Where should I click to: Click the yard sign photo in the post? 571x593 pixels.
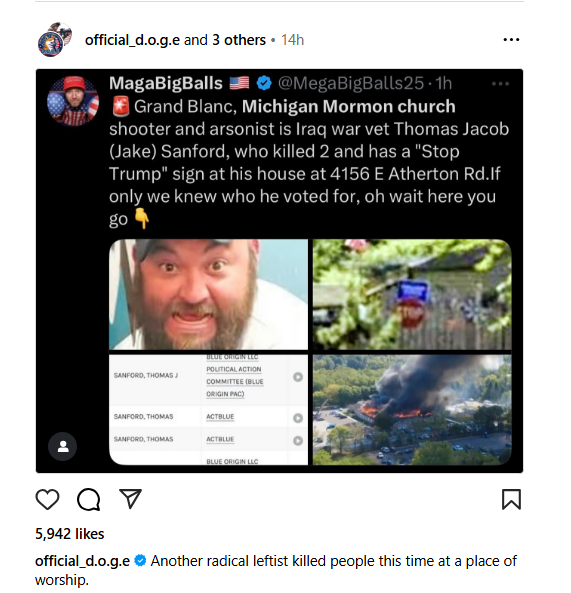pyautogui.click(x=412, y=294)
